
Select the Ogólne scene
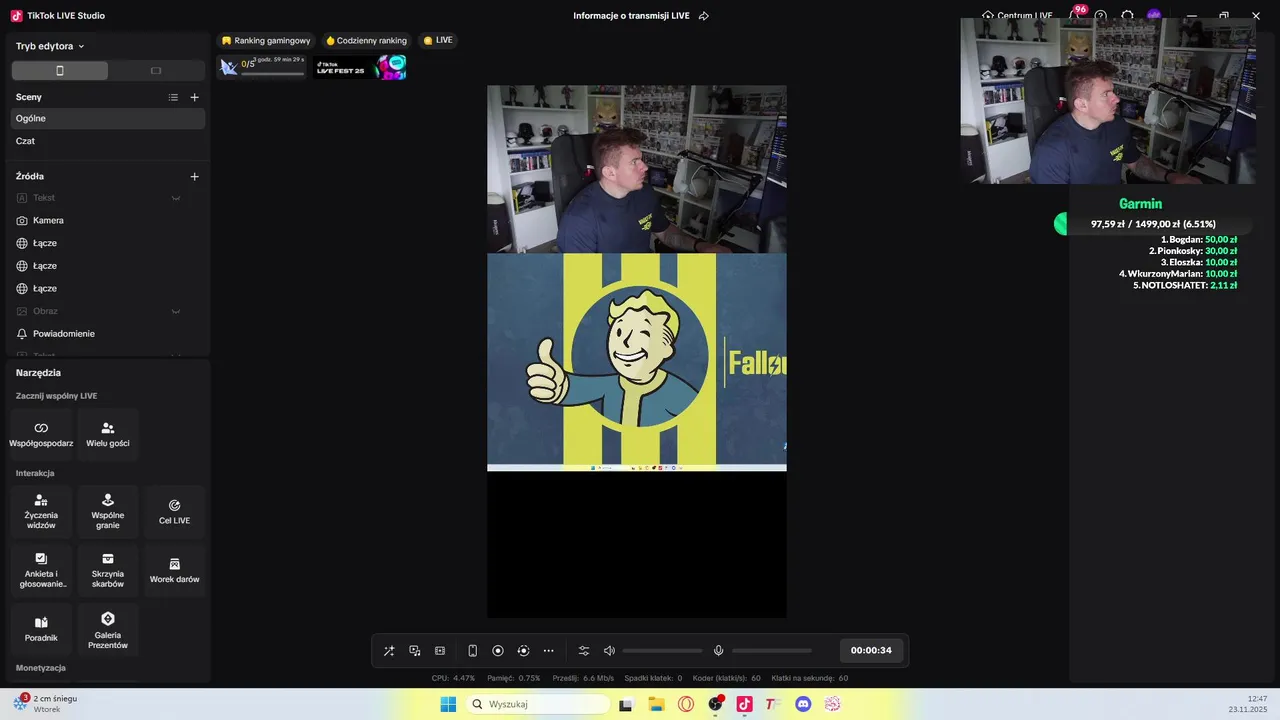click(x=108, y=118)
